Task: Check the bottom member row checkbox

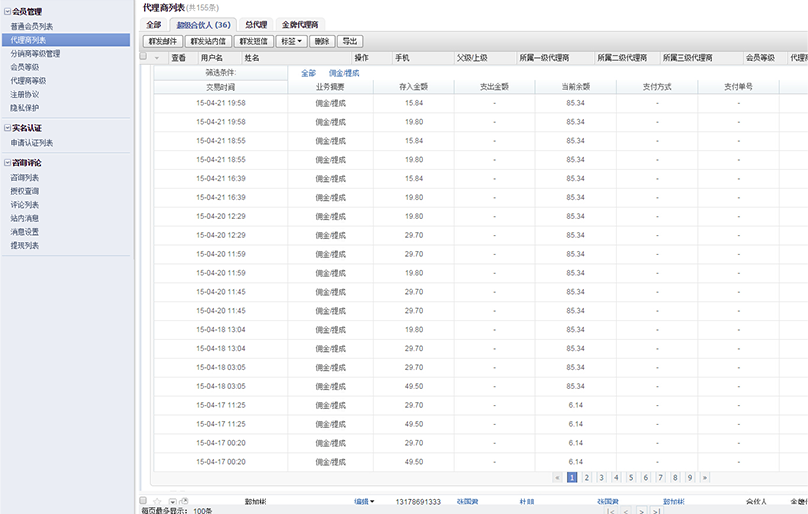Action: coord(143,501)
